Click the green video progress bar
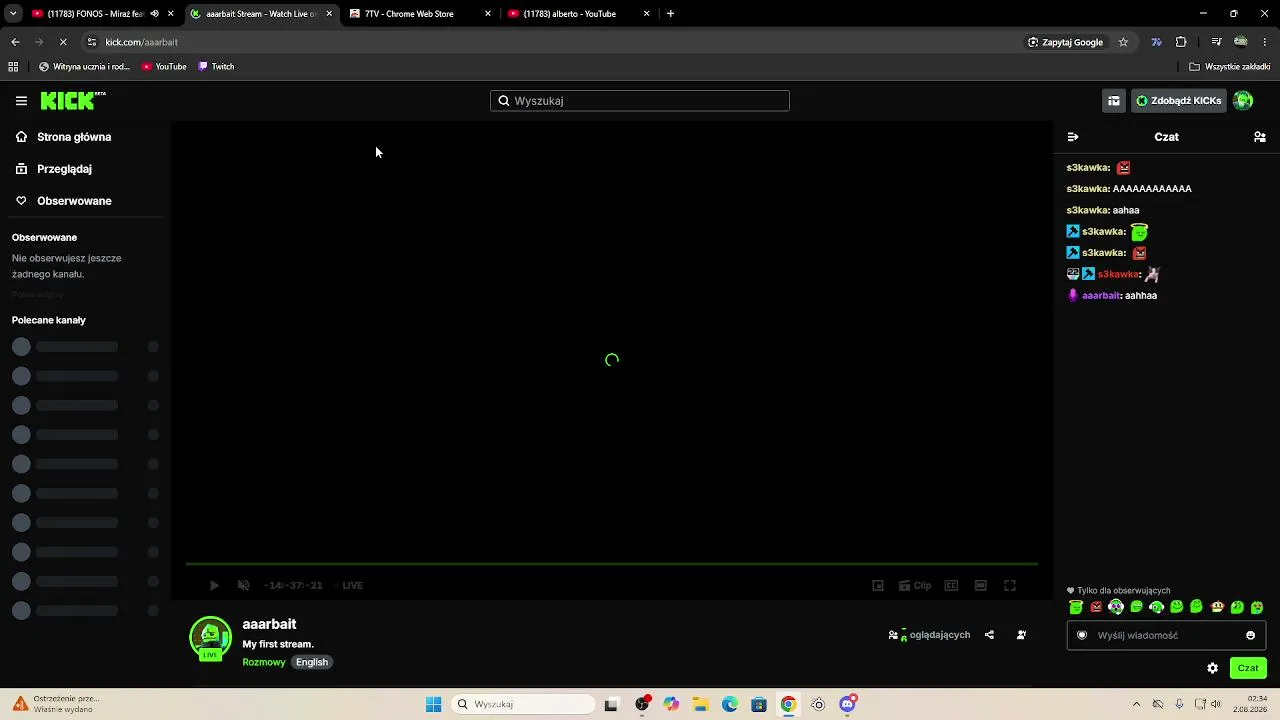Image resolution: width=1280 pixels, height=720 pixels. (612, 564)
